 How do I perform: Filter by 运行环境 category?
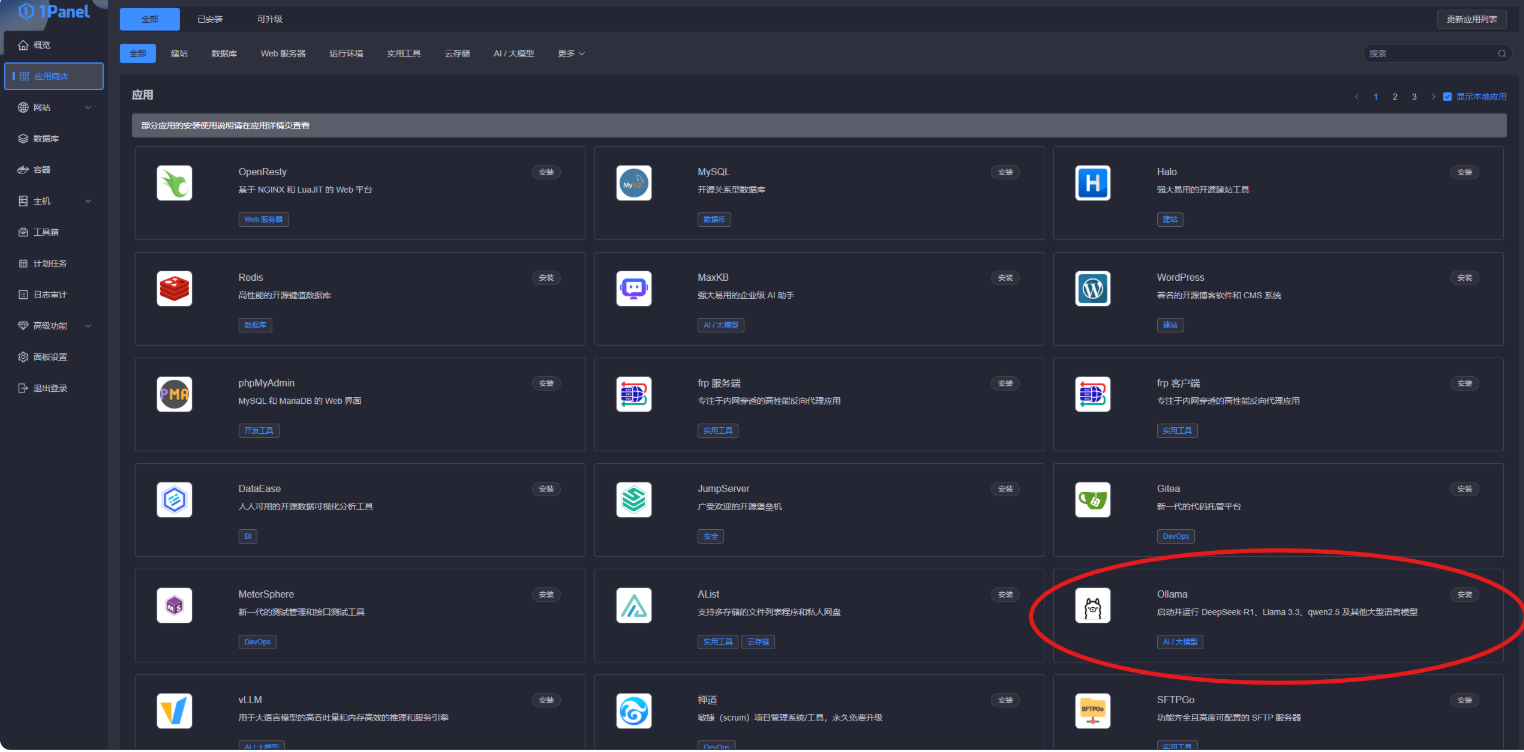(346, 53)
